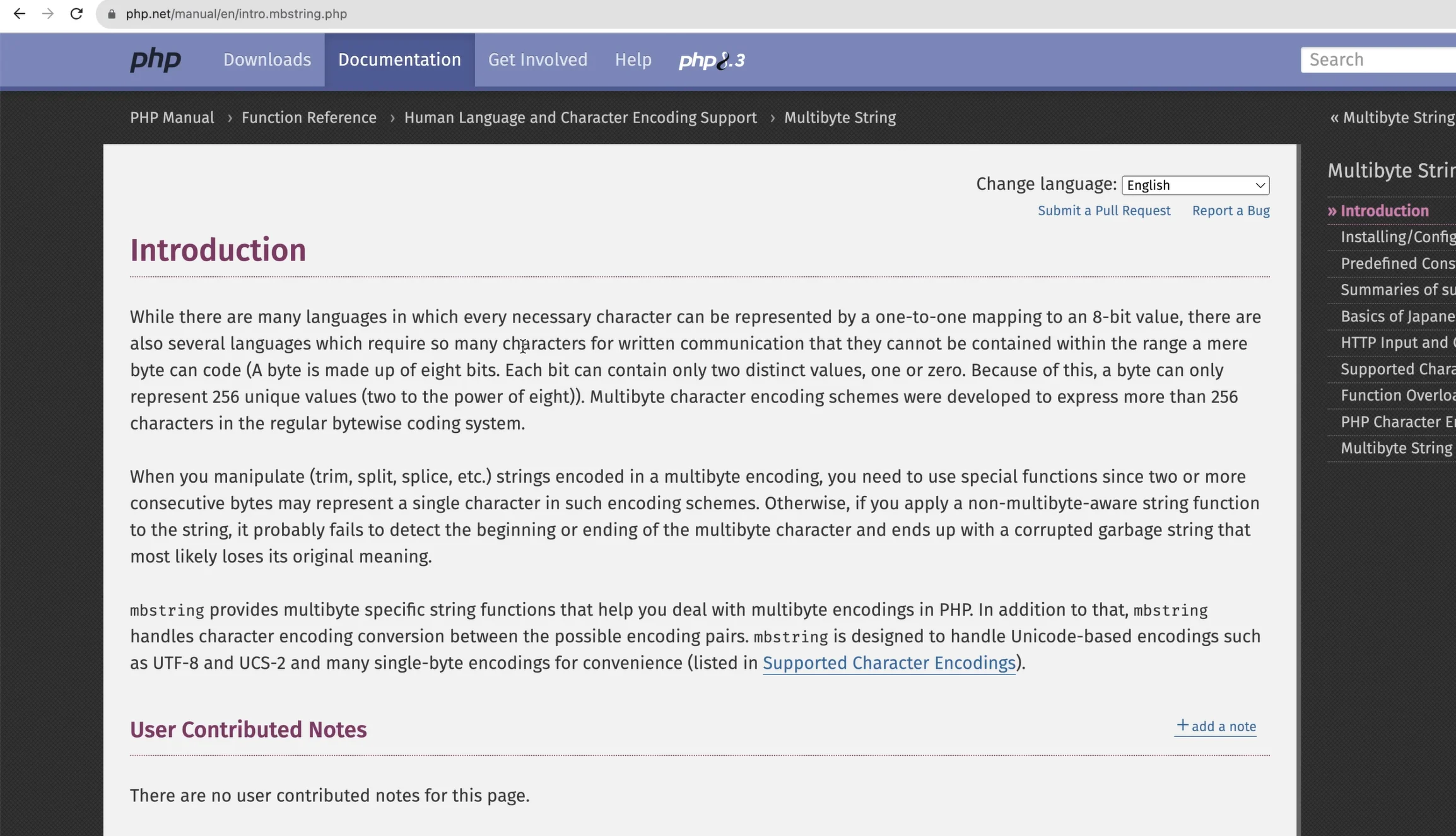The width and height of the screenshot is (1456, 836).
Task: Click the Report a Bug link
Action: [1230, 211]
